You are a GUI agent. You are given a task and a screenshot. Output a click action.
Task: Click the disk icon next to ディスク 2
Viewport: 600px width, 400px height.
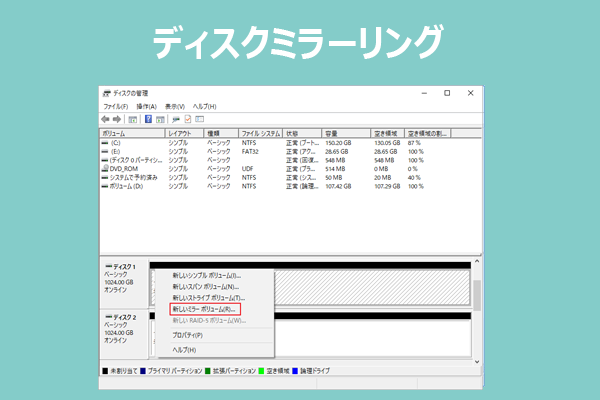(109, 317)
